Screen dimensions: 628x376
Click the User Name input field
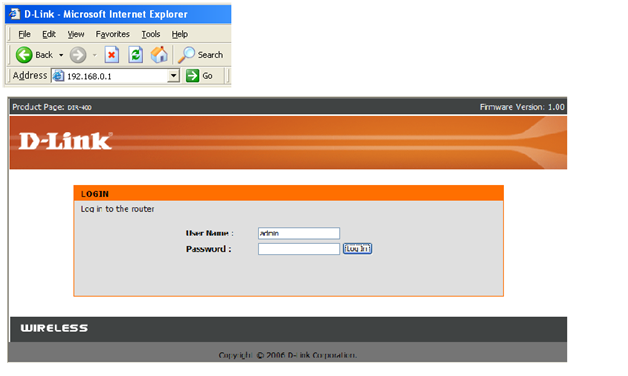[x=299, y=233]
